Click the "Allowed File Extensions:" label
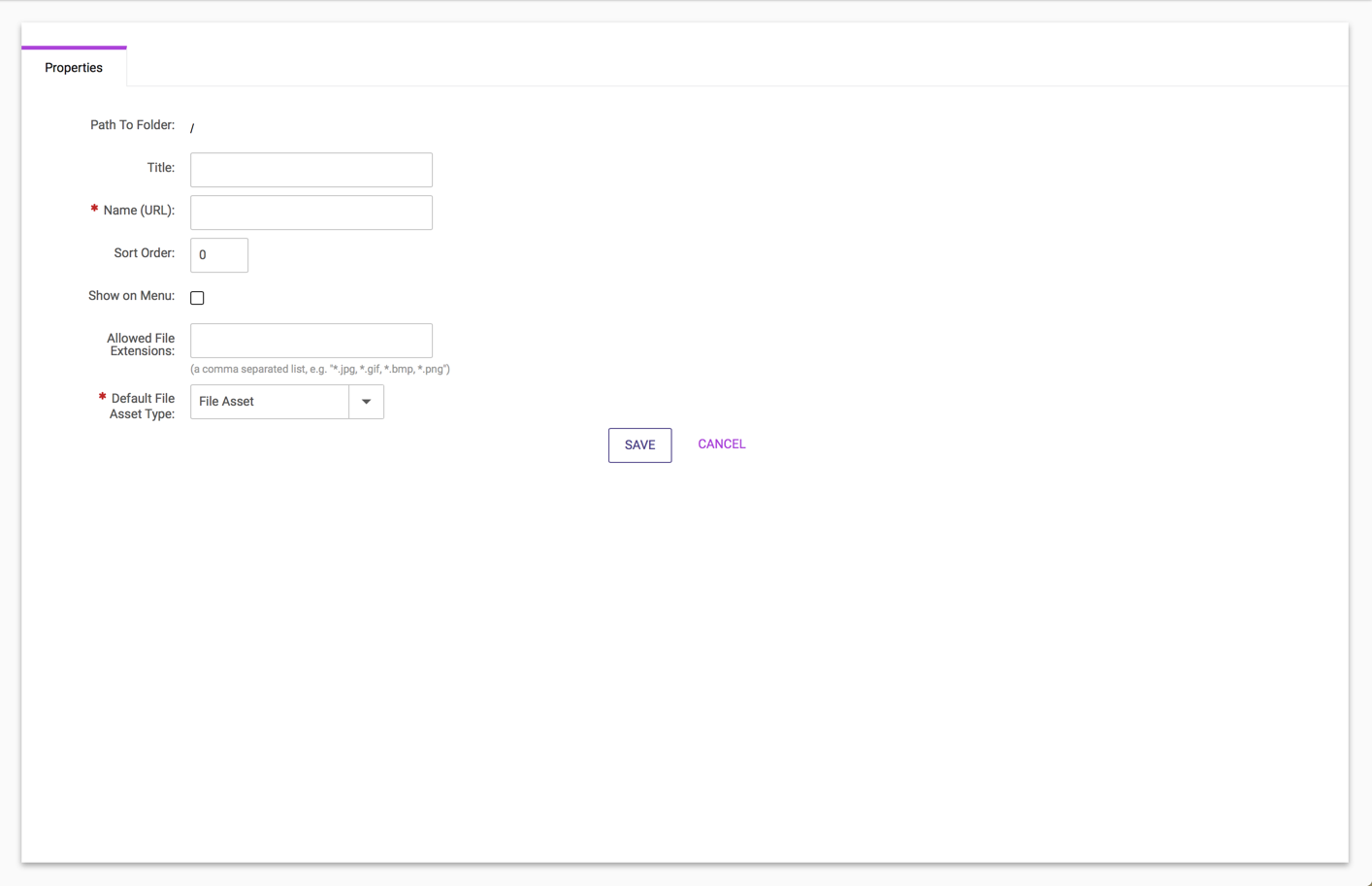This screenshot has height=886, width=1372. click(141, 345)
